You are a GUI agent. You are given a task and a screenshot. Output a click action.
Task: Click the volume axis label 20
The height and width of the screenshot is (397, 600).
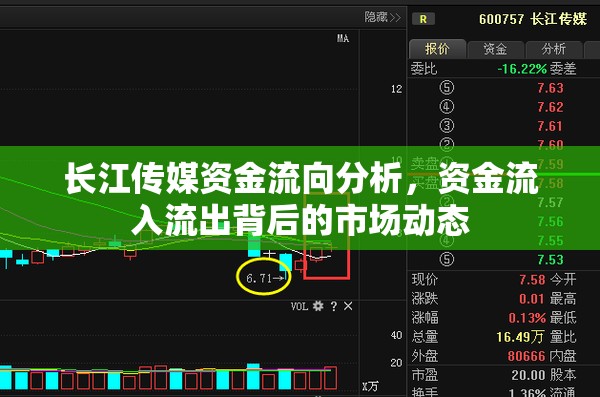tap(397, 363)
